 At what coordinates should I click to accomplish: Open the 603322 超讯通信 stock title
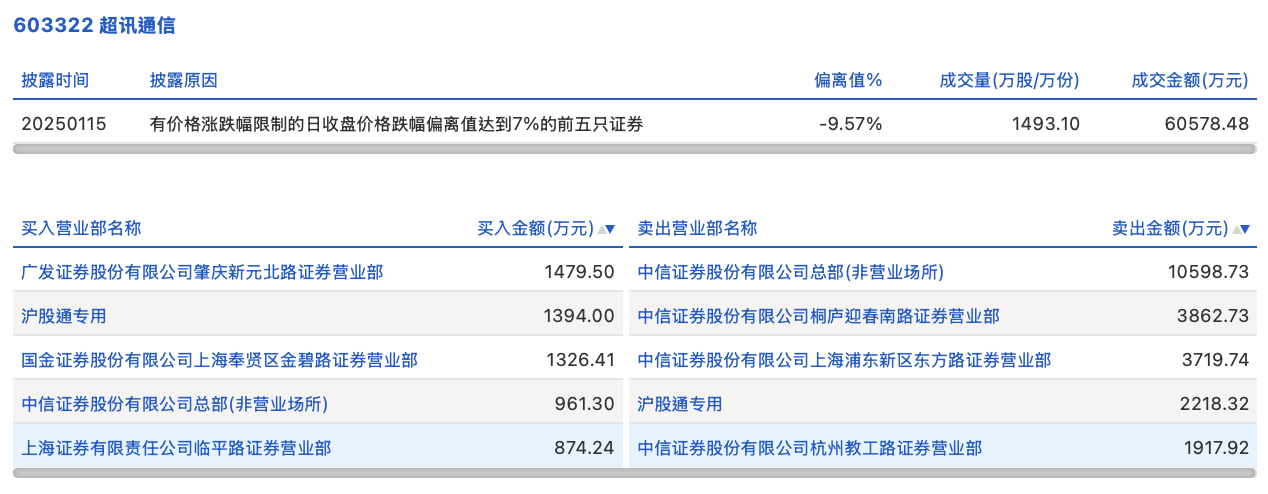pos(94,26)
